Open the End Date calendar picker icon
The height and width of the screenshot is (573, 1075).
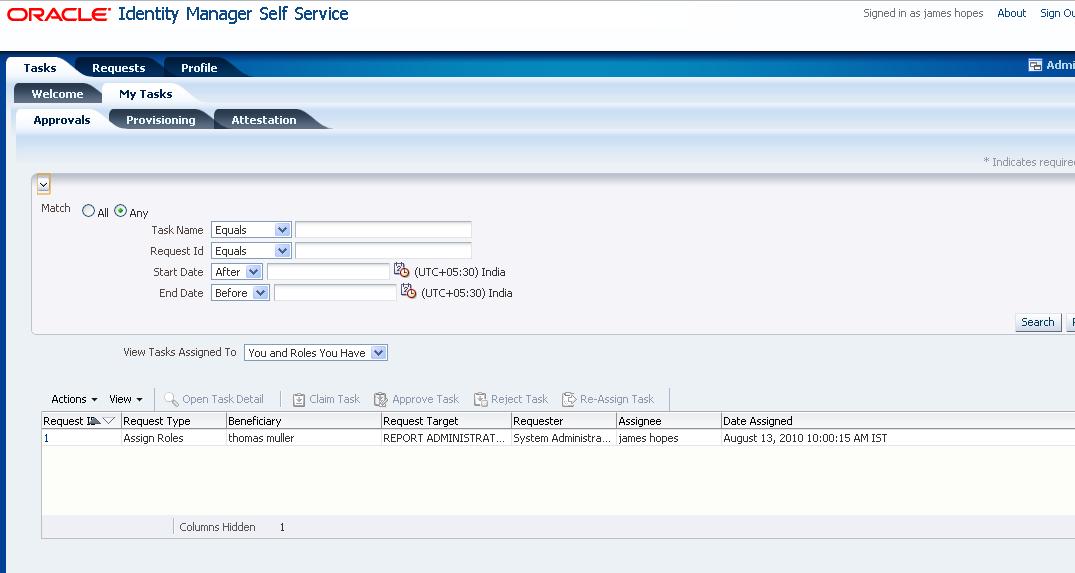408,291
